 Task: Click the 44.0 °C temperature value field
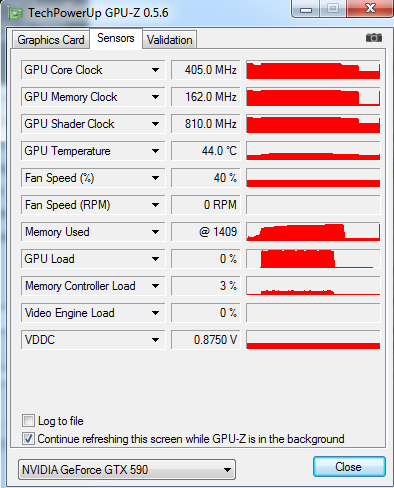[206, 151]
